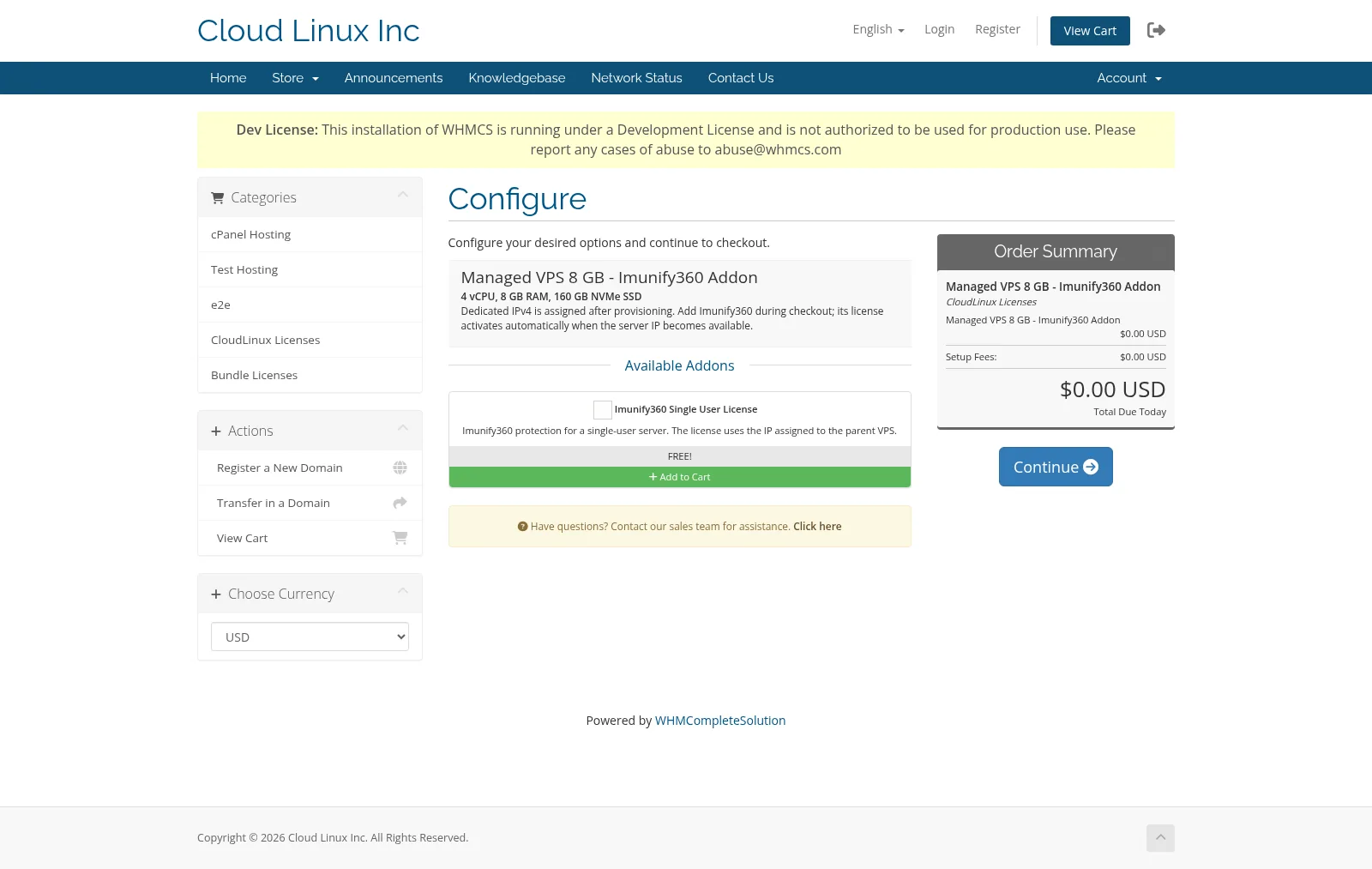Open Network Status page
1372x869 pixels.
coord(636,78)
